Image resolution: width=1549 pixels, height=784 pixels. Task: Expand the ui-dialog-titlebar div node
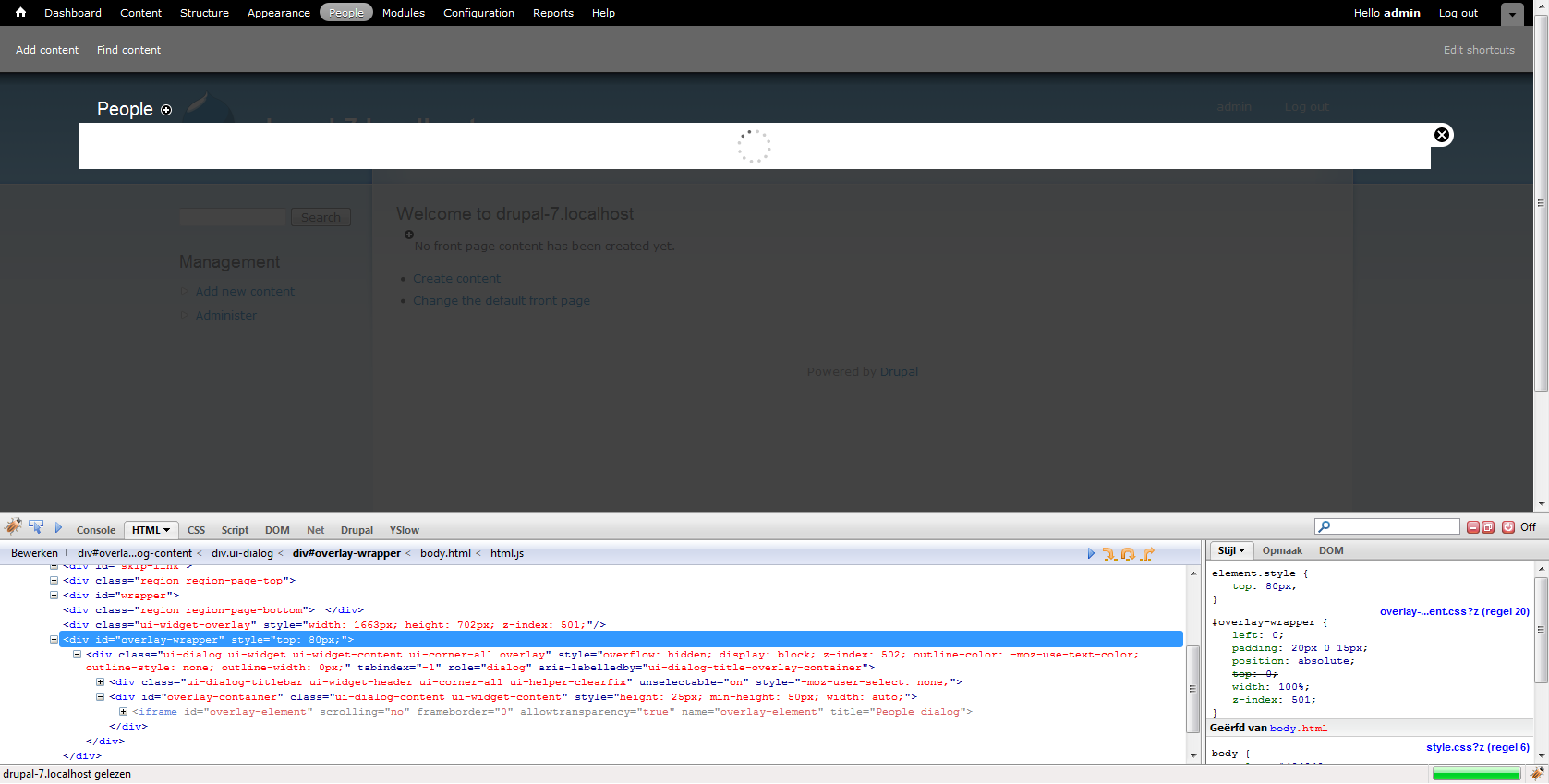tap(100, 682)
